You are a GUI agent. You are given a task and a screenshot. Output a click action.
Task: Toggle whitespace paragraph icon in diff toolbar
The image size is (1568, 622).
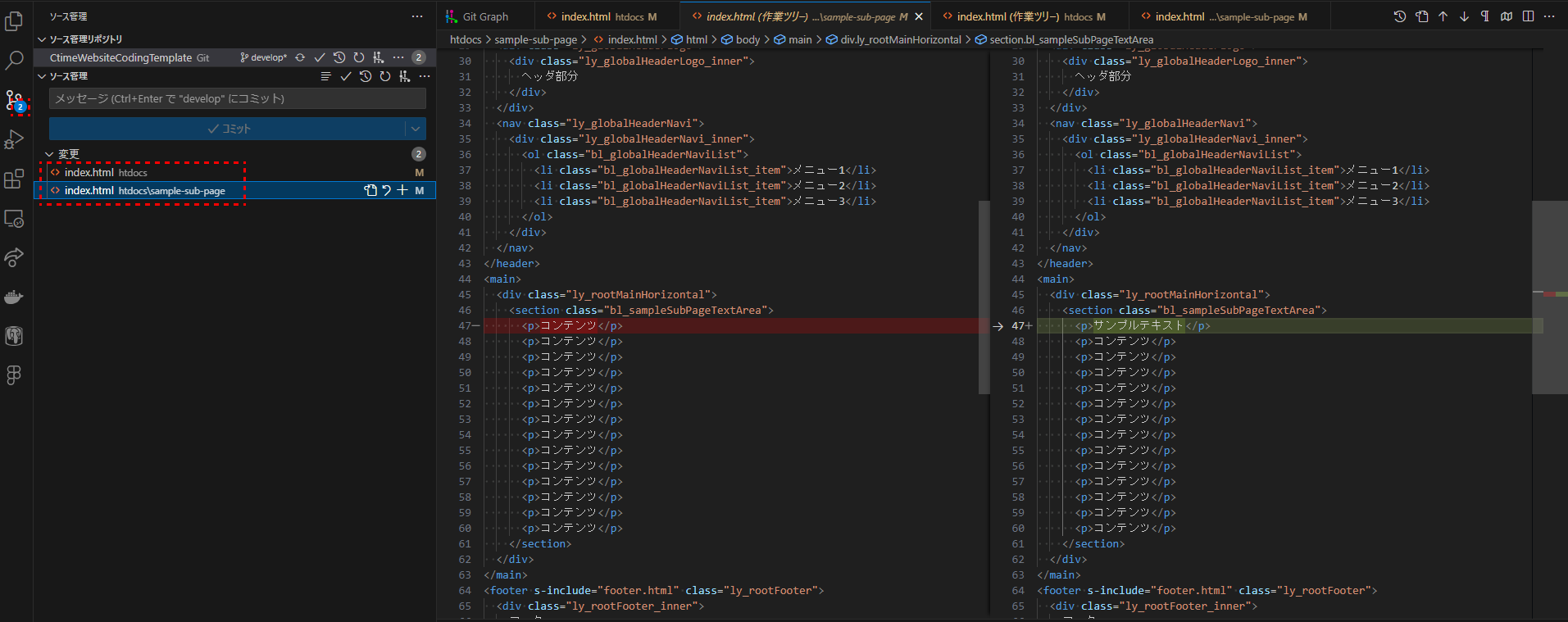(1484, 16)
